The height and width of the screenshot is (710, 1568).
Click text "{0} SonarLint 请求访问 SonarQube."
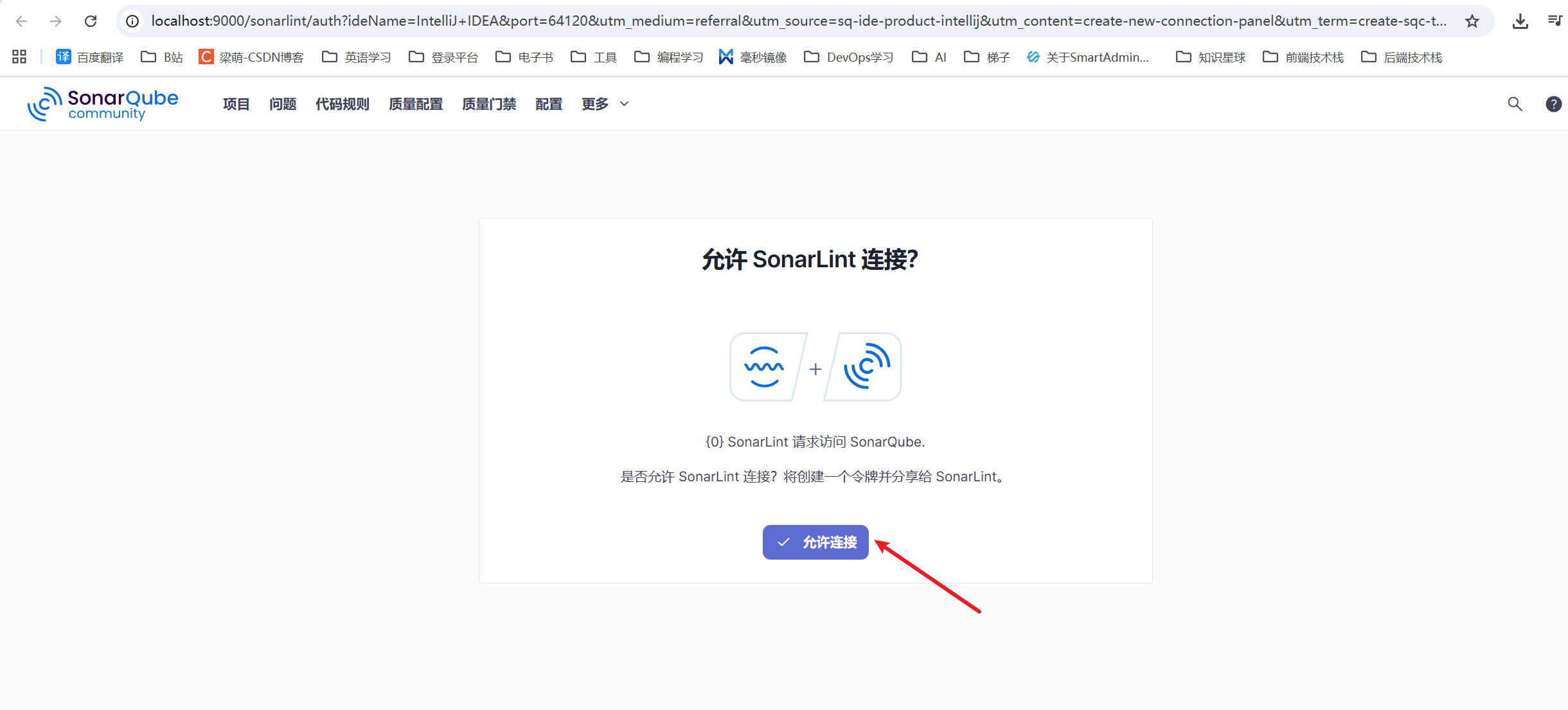pos(815,442)
